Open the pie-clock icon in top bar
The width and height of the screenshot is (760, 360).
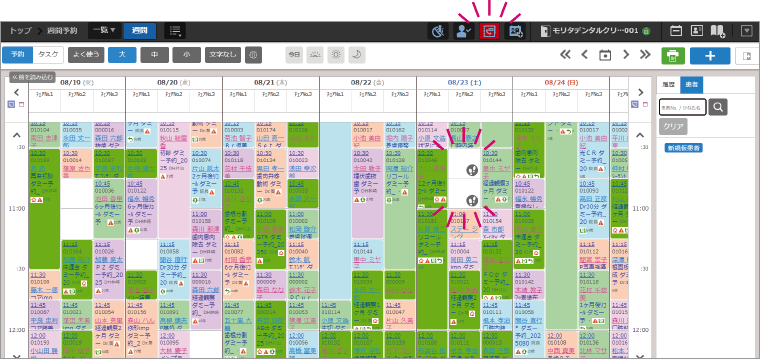point(438,31)
